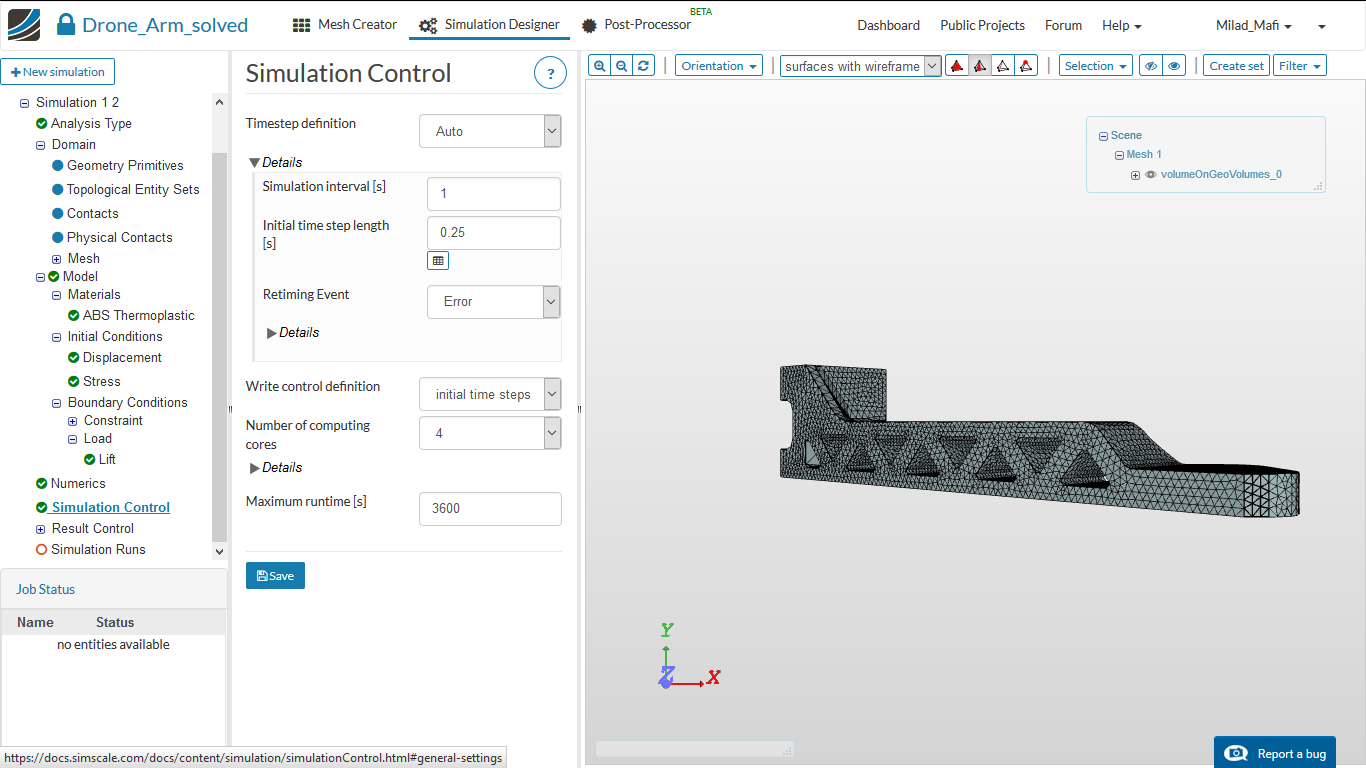This screenshot has height=768, width=1366.
Task: Select the volume picking mode icon
Action: [957, 66]
